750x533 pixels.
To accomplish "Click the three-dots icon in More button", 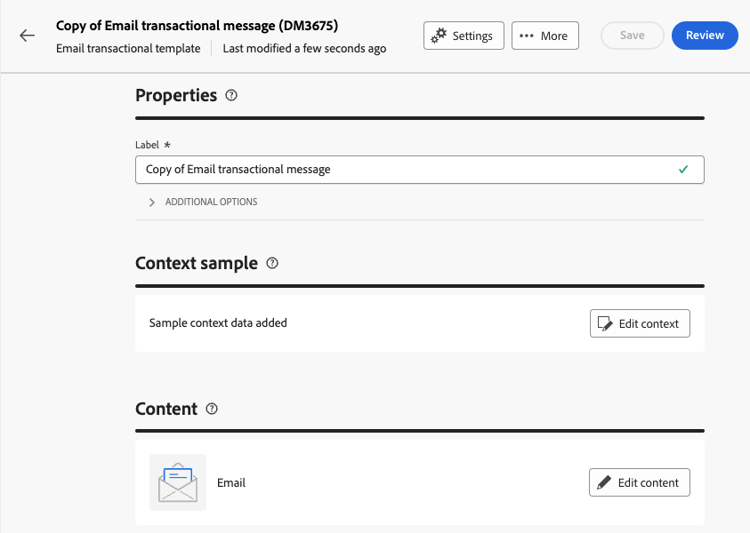I will pos(527,35).
